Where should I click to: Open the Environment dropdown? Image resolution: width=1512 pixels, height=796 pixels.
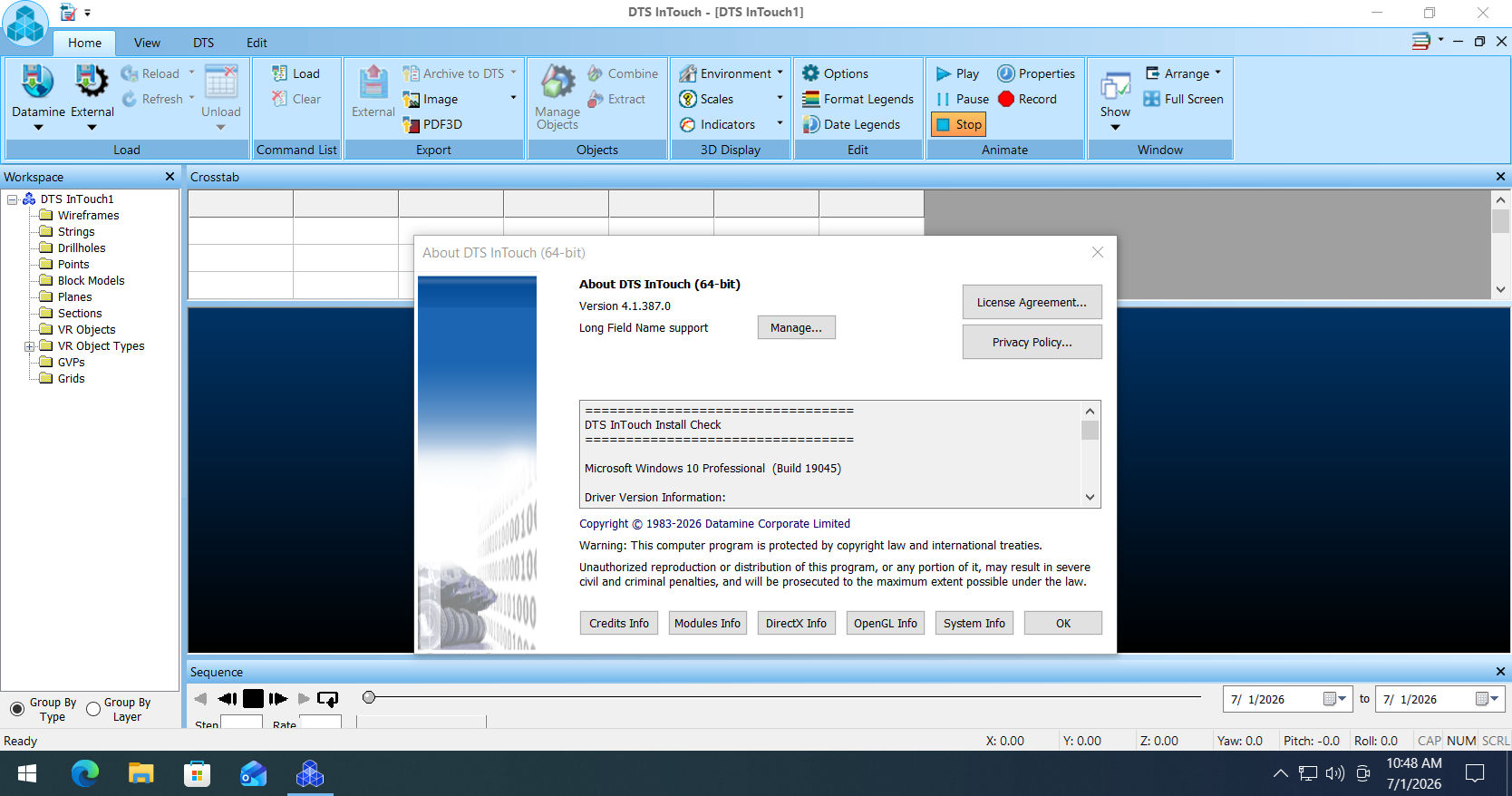point(780,73)
